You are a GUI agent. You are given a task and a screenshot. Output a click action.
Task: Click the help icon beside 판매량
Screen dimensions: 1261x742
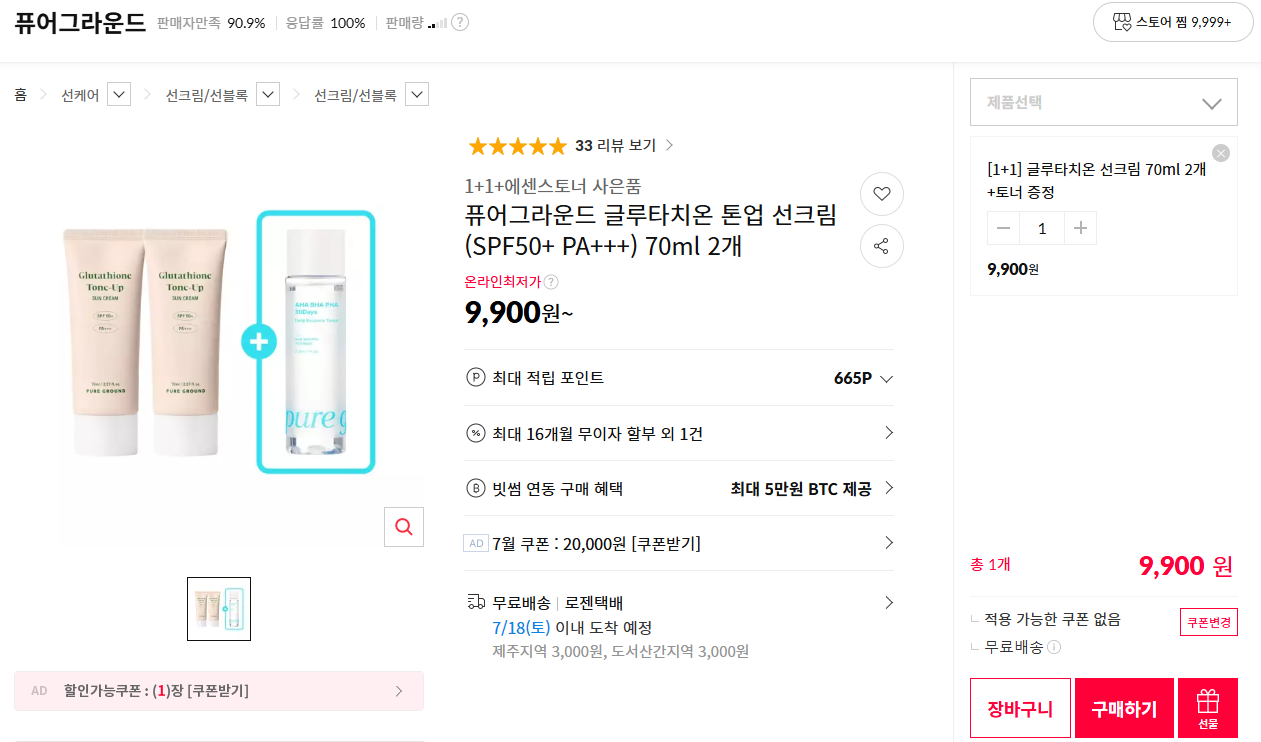460,22
